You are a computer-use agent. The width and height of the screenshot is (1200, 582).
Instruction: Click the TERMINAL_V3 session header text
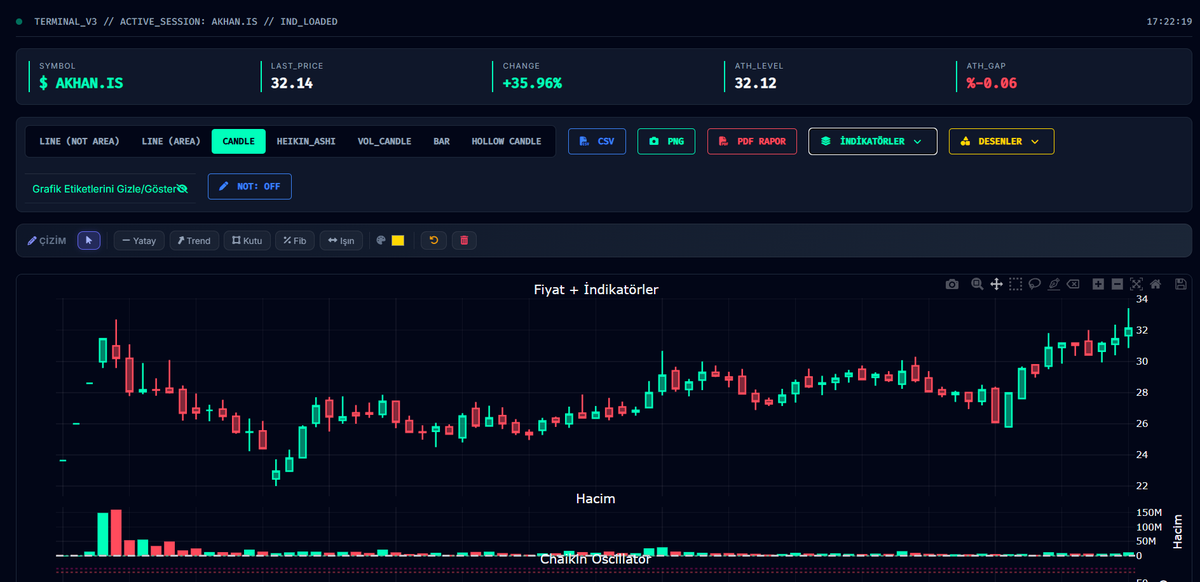pos(185,21)
